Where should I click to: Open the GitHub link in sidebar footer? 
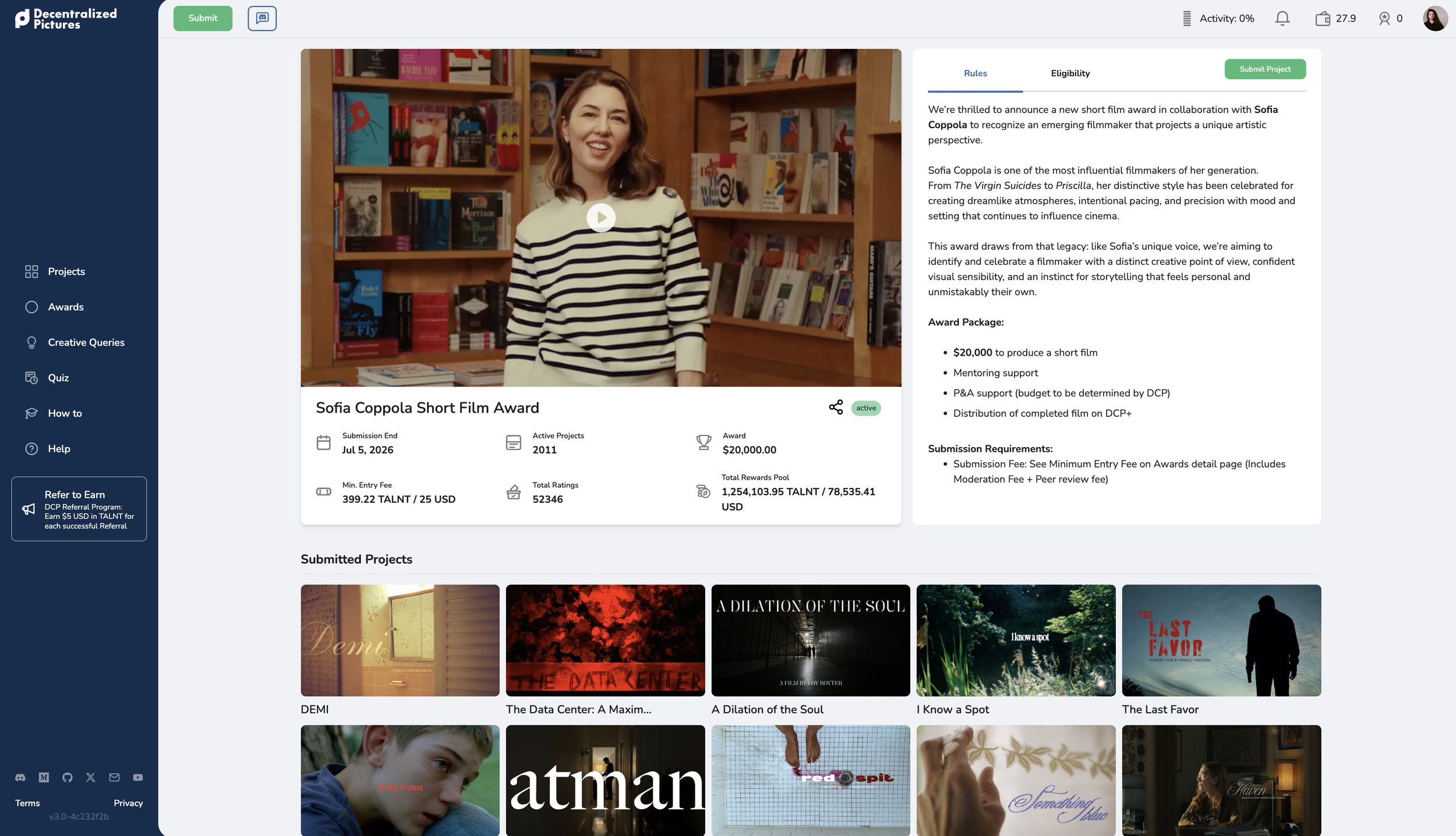coord(68,777)
